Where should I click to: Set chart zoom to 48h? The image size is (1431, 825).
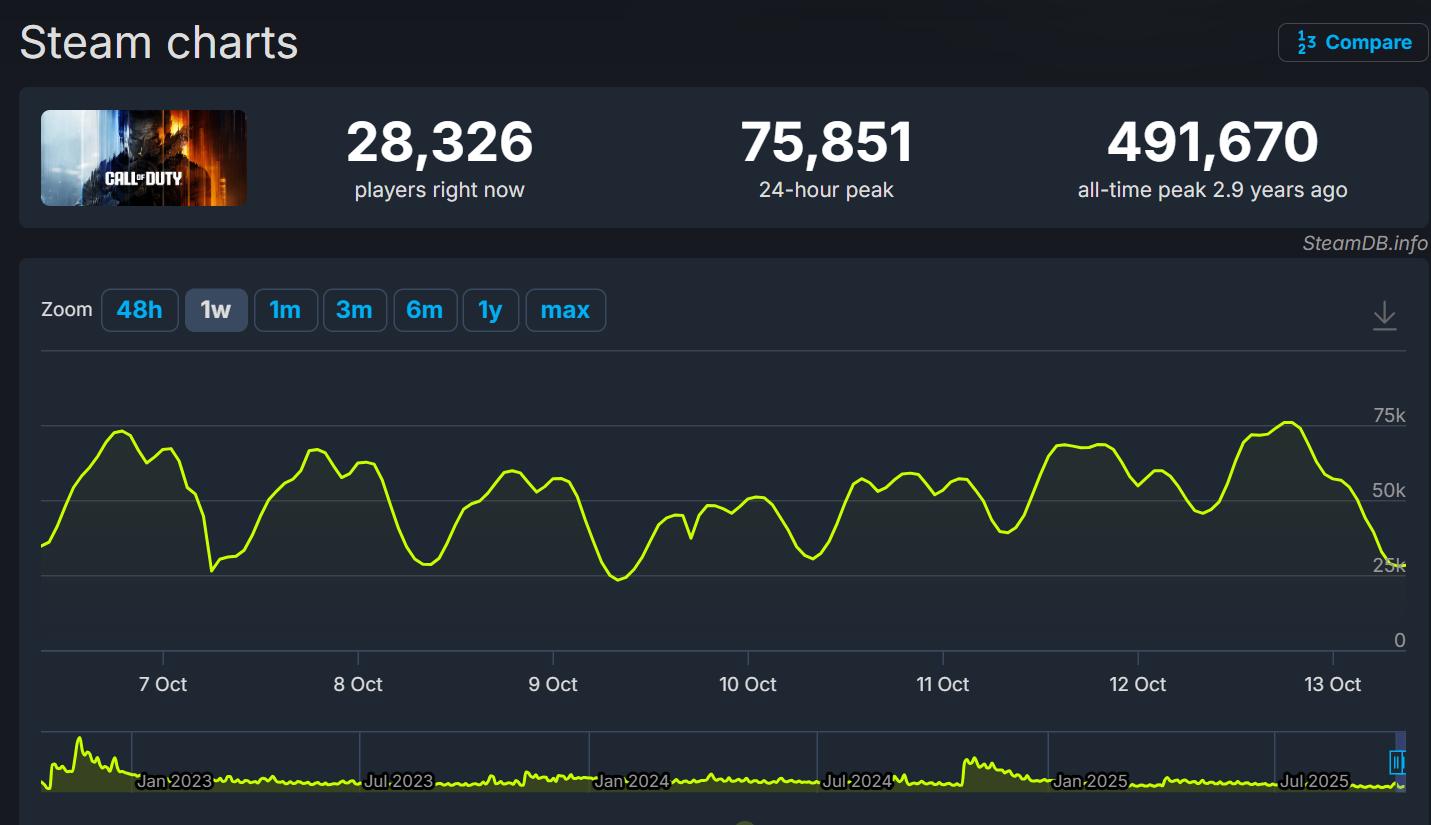pyautogui.click(x=139, y=310)
